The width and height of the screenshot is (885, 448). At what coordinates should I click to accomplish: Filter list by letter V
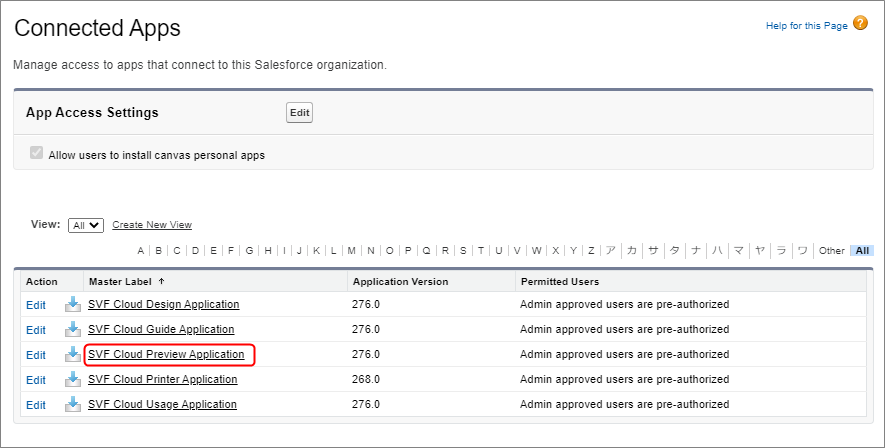coord(517,251)
